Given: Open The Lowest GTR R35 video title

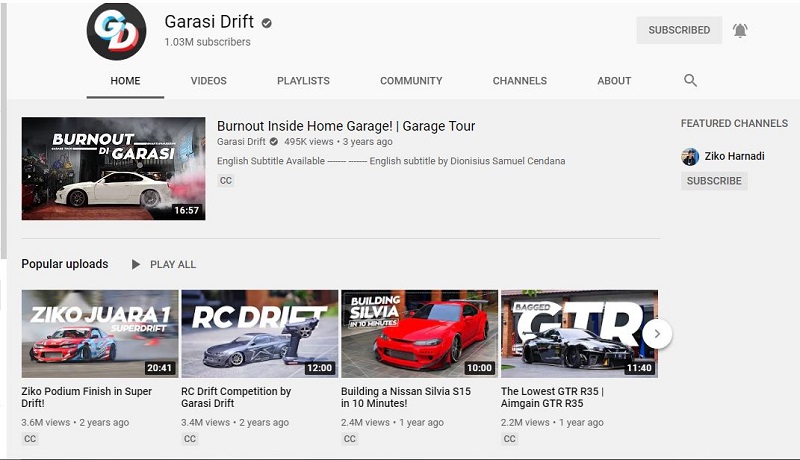Looking at the screenshot, I should pos(552,397).
